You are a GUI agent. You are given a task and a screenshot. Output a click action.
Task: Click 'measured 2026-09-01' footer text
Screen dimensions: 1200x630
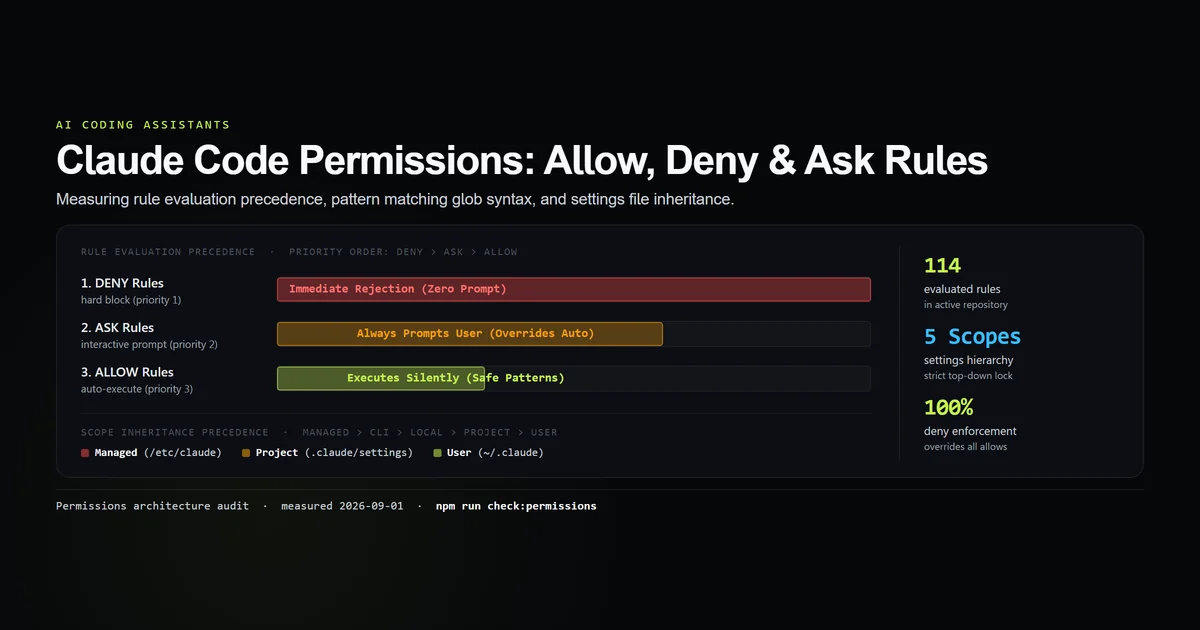click(x=342, y=506)
